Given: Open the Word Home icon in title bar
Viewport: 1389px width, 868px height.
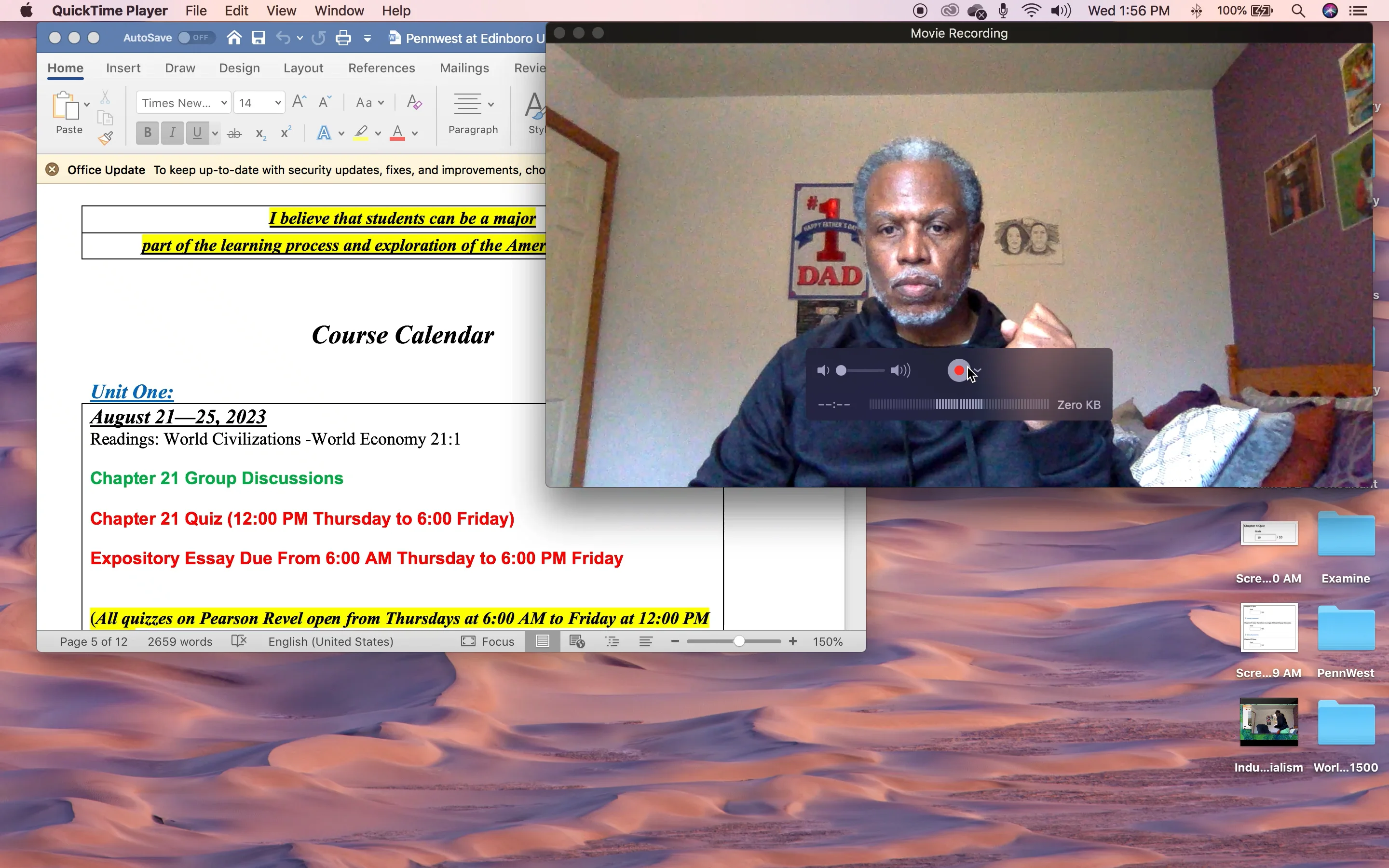Looking at the screenshot, I should (x=233, y=38).
